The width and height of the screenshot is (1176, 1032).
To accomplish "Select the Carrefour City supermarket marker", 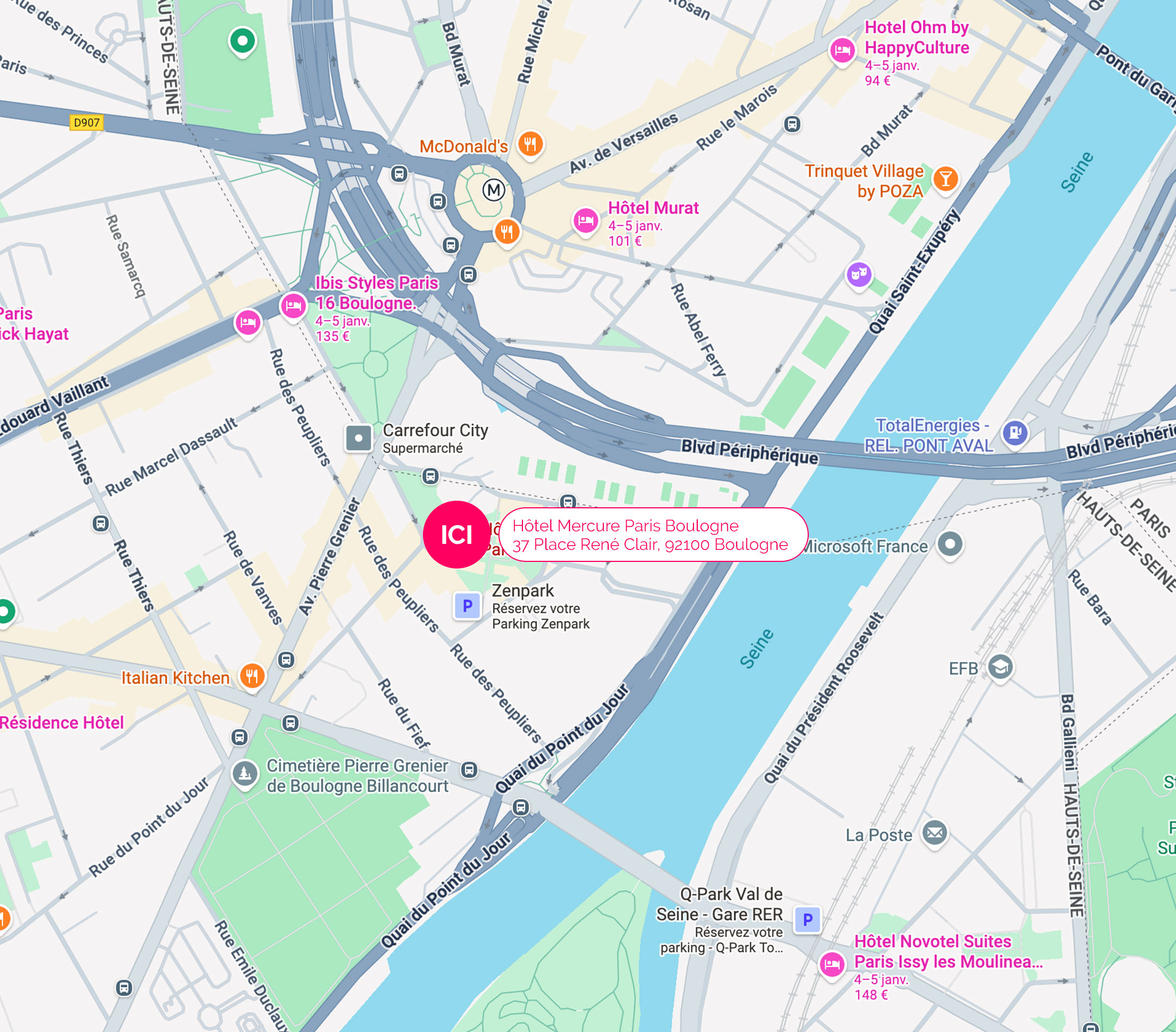I will (x=358, y=438).
